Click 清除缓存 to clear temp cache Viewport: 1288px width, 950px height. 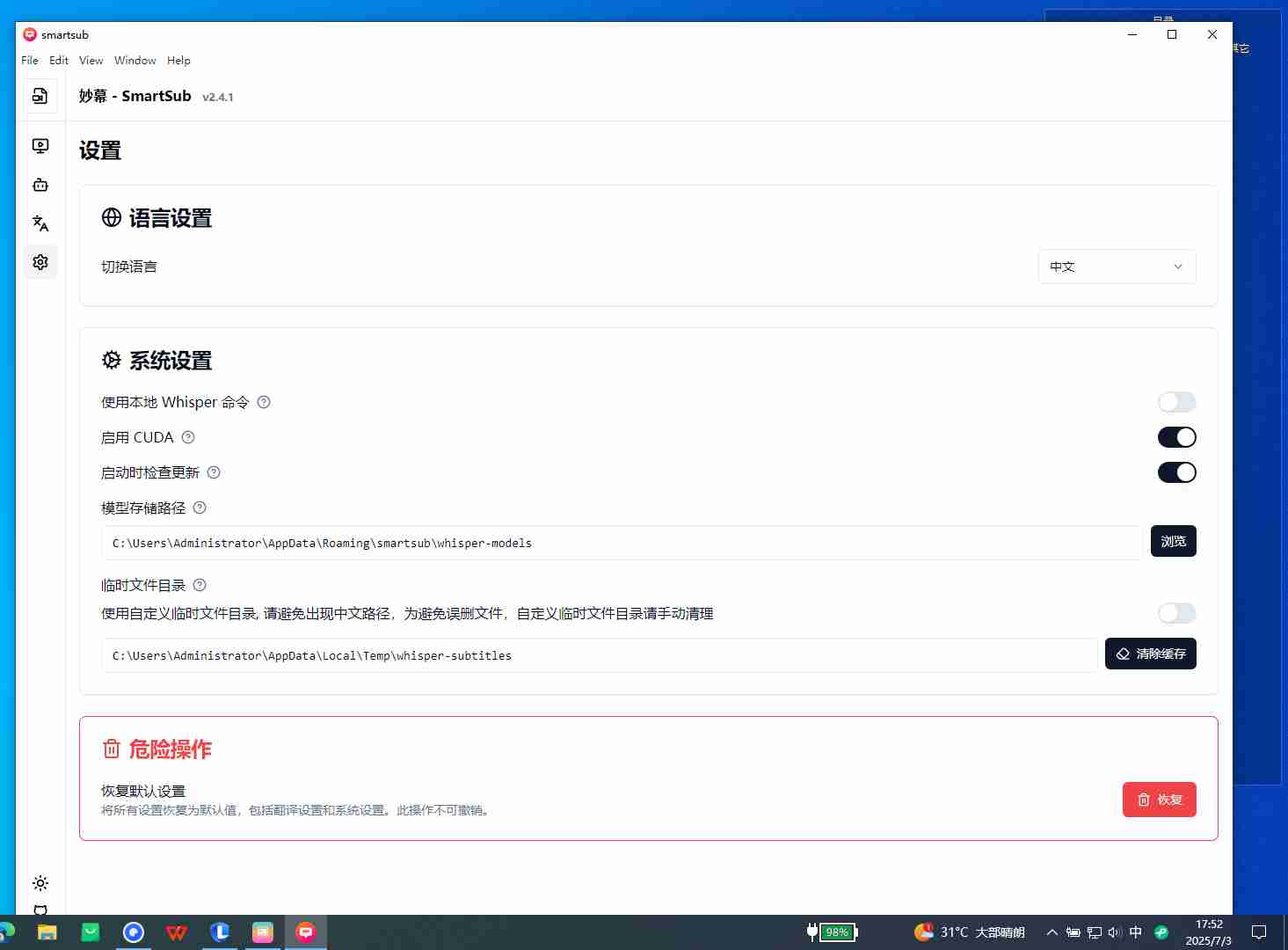(1150, 654)
